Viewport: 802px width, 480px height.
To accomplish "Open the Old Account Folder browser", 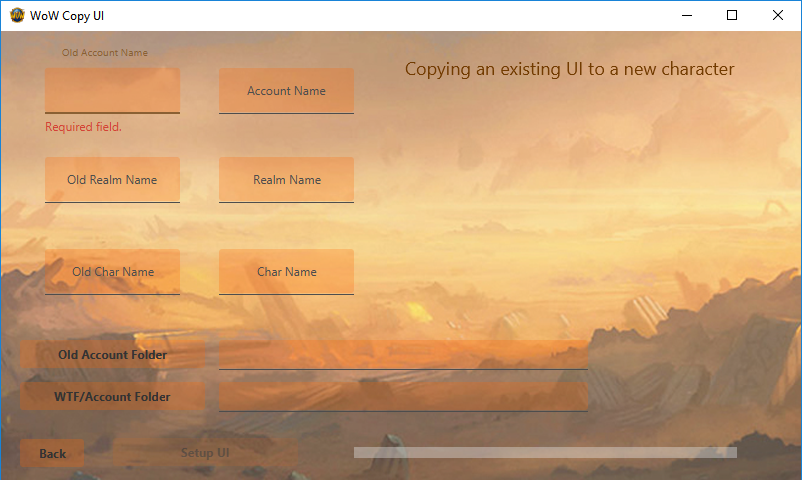I will coord(113,355).
